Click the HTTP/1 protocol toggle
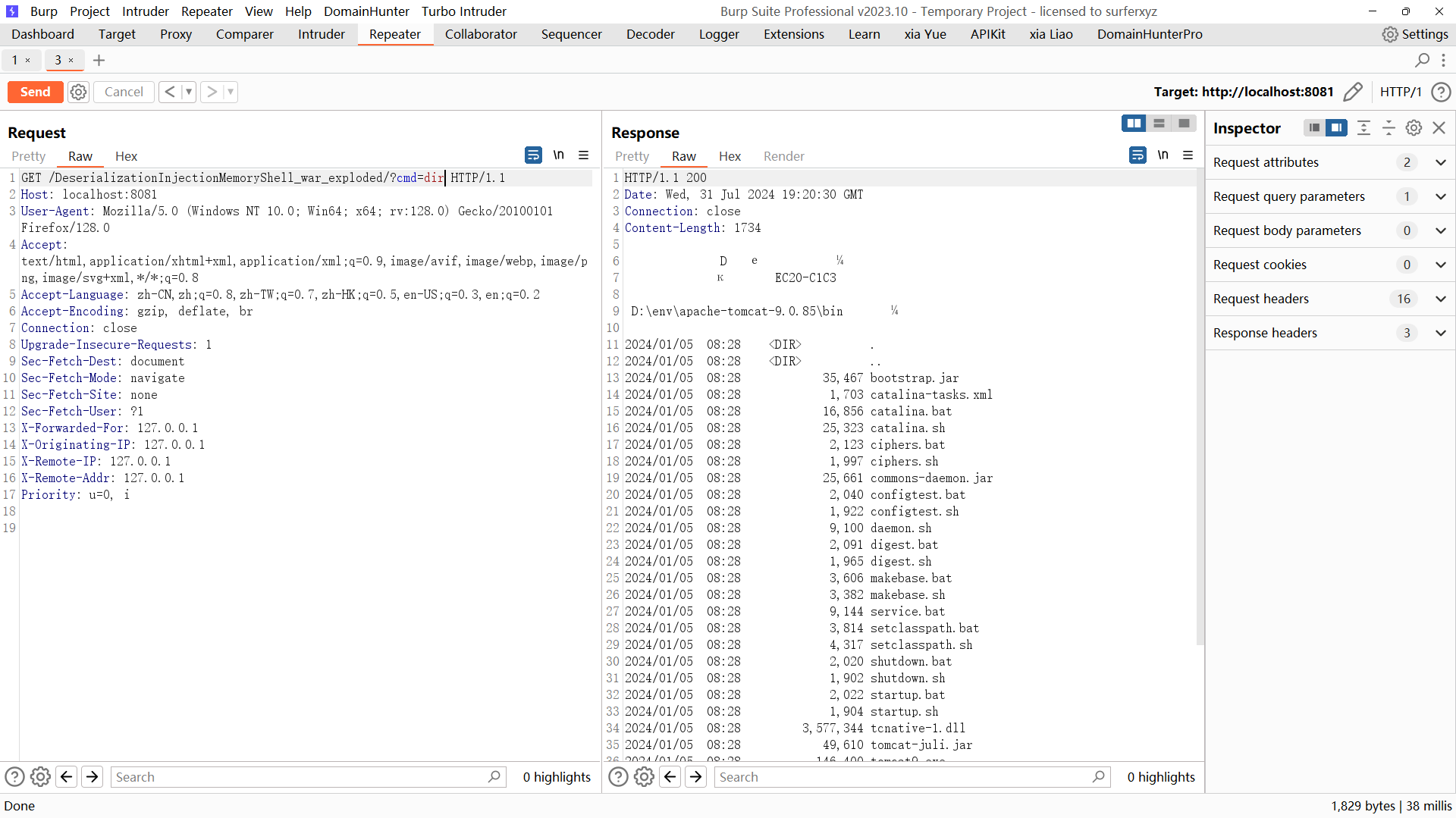The width and height of the screenshot is (1456, 818). (x=1401, y=92)
